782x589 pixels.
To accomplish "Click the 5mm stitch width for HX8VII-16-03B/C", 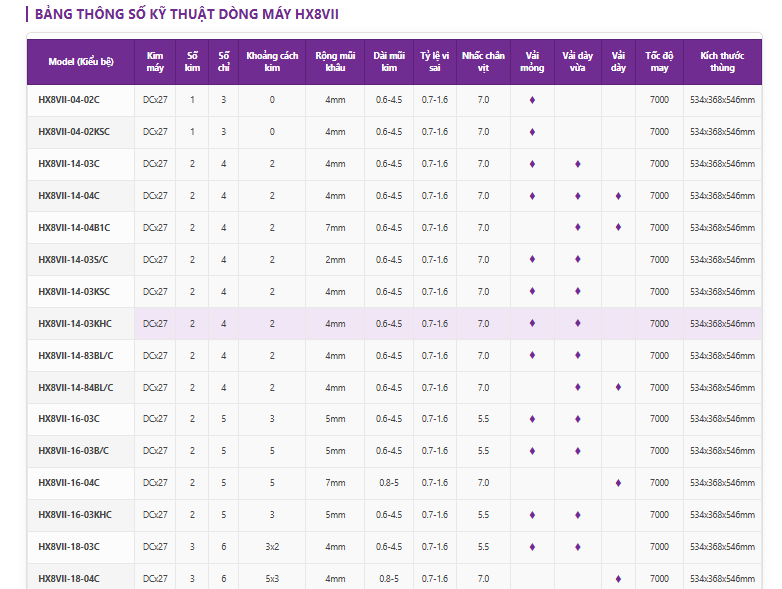I will click(335, 450).
